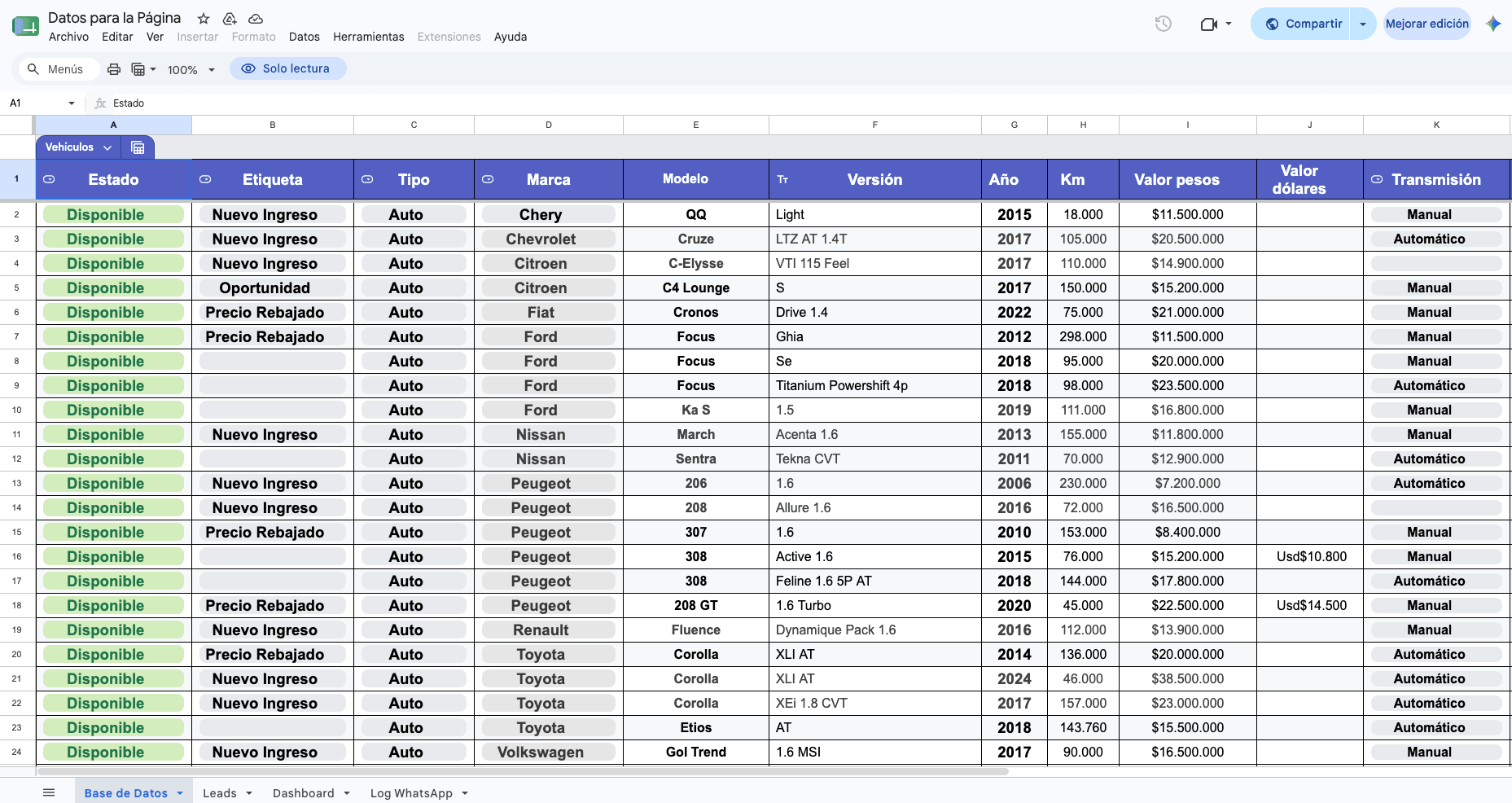This screenshot has width=1512, height=803.
Task: Click the $38.500.000 price cell
Action: (1188, 678)
